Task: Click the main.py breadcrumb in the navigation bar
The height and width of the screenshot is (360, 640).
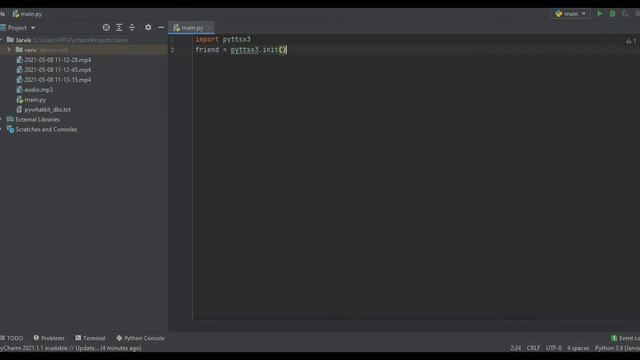Action: pyautogui.click(x=27, y=13)
